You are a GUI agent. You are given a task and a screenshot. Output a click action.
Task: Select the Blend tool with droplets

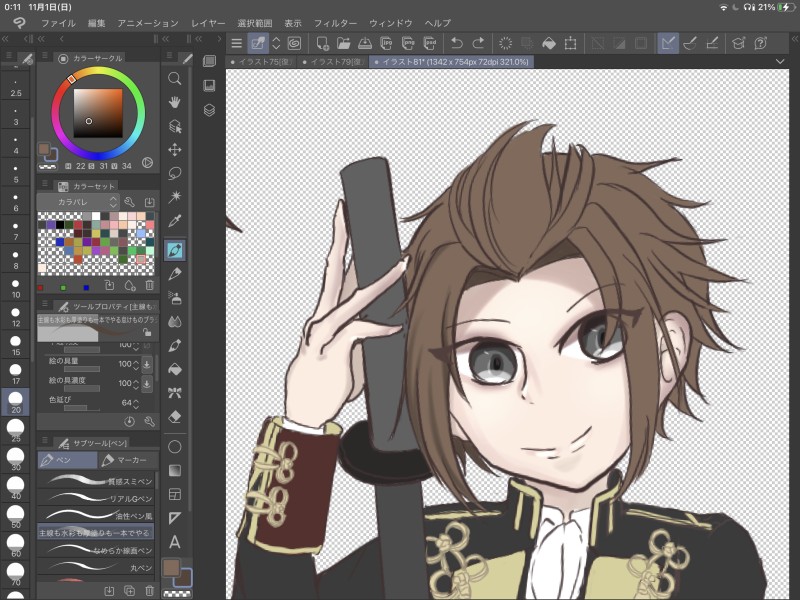pos(174,321)
